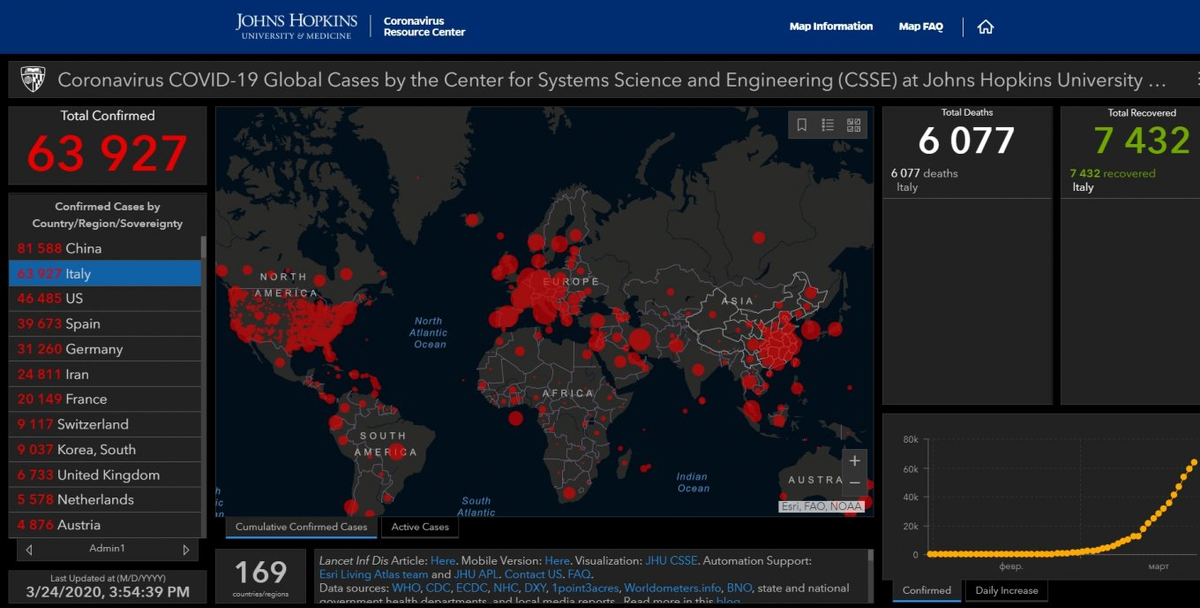Screen dimensions: 1200x608
Task: Click the 169 countries/regions counter
Action: coord(261,576)
